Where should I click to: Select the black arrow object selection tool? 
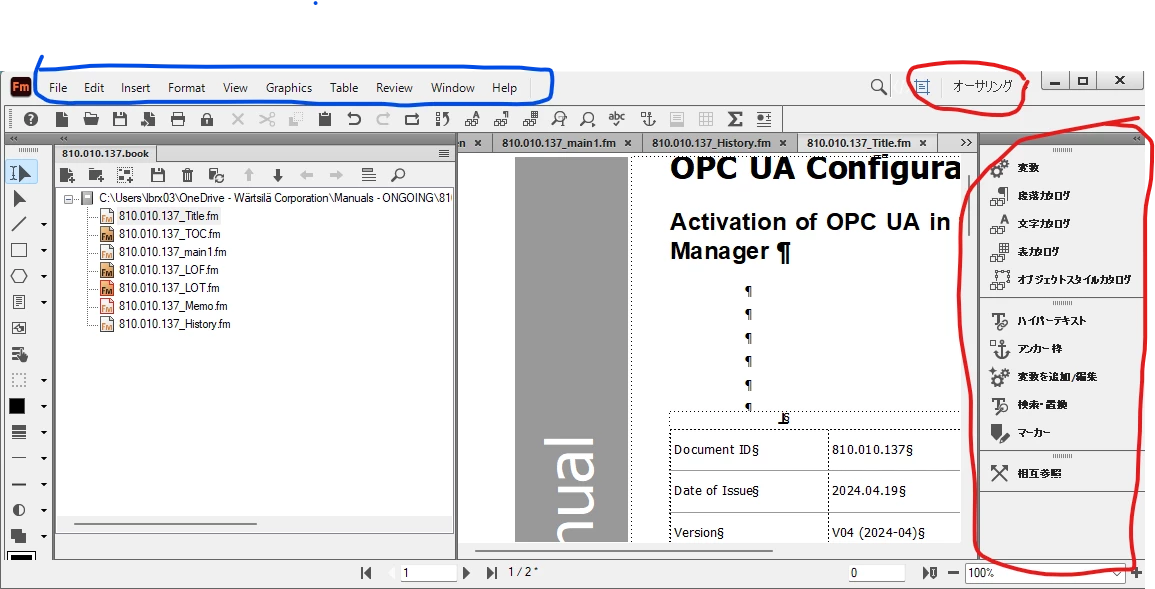(x=19, y=198)
